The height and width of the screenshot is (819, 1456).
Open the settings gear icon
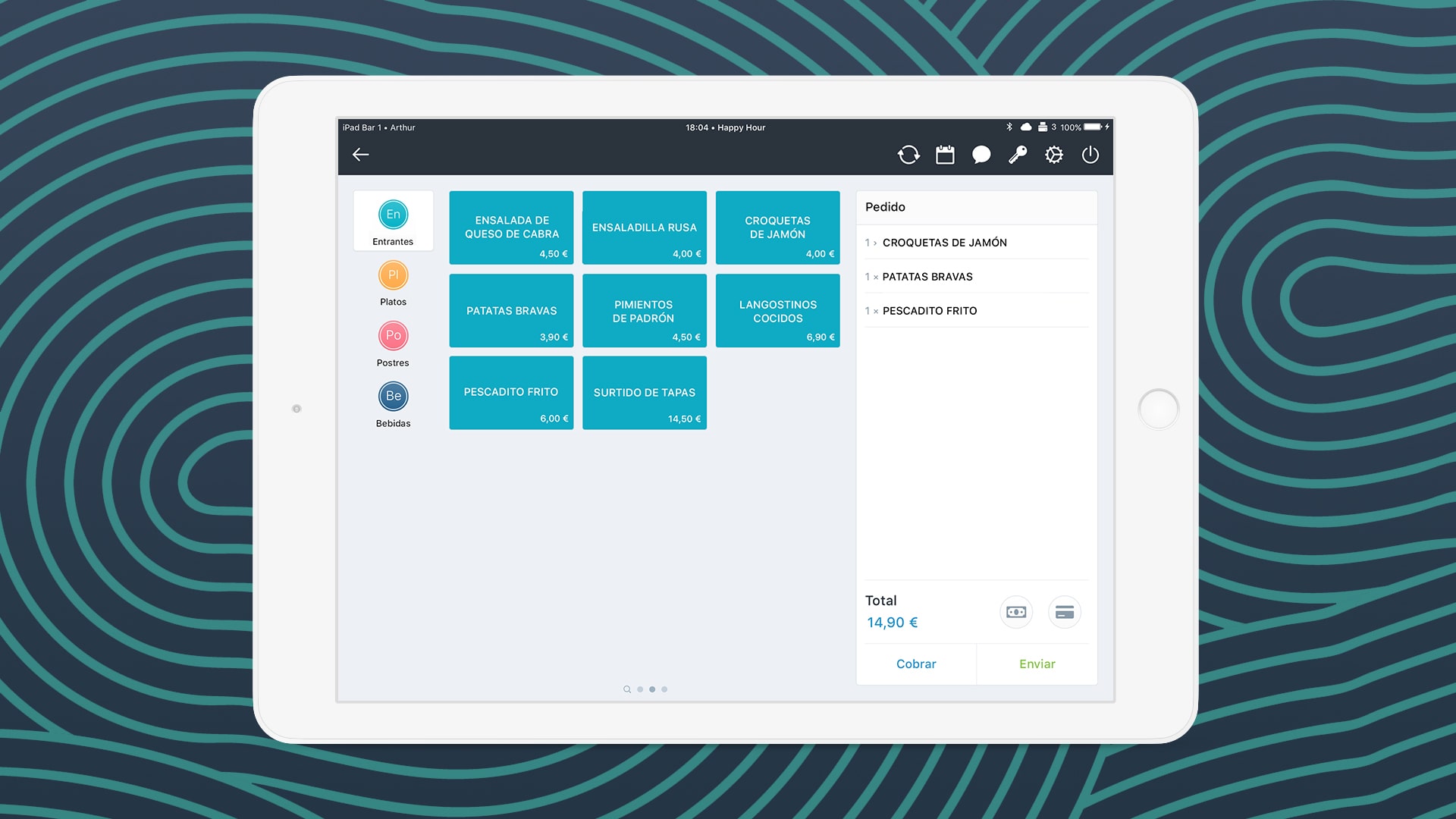pos(1053,154)
